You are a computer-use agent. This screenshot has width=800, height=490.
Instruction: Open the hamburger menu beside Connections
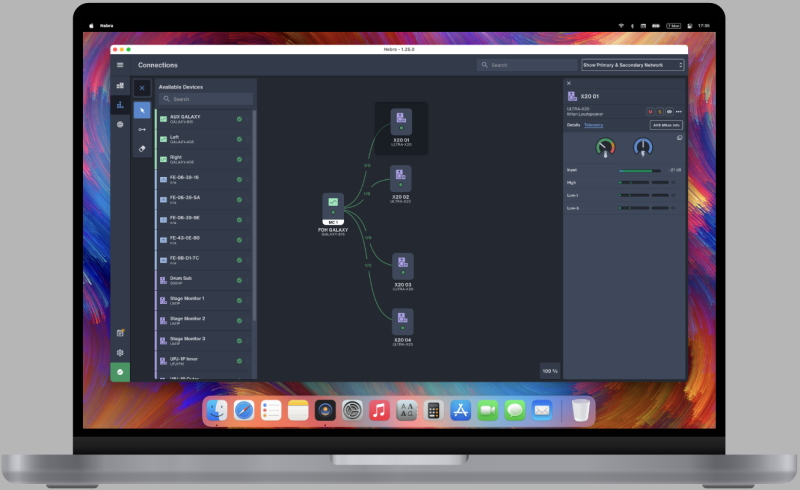tap(120, 65)
